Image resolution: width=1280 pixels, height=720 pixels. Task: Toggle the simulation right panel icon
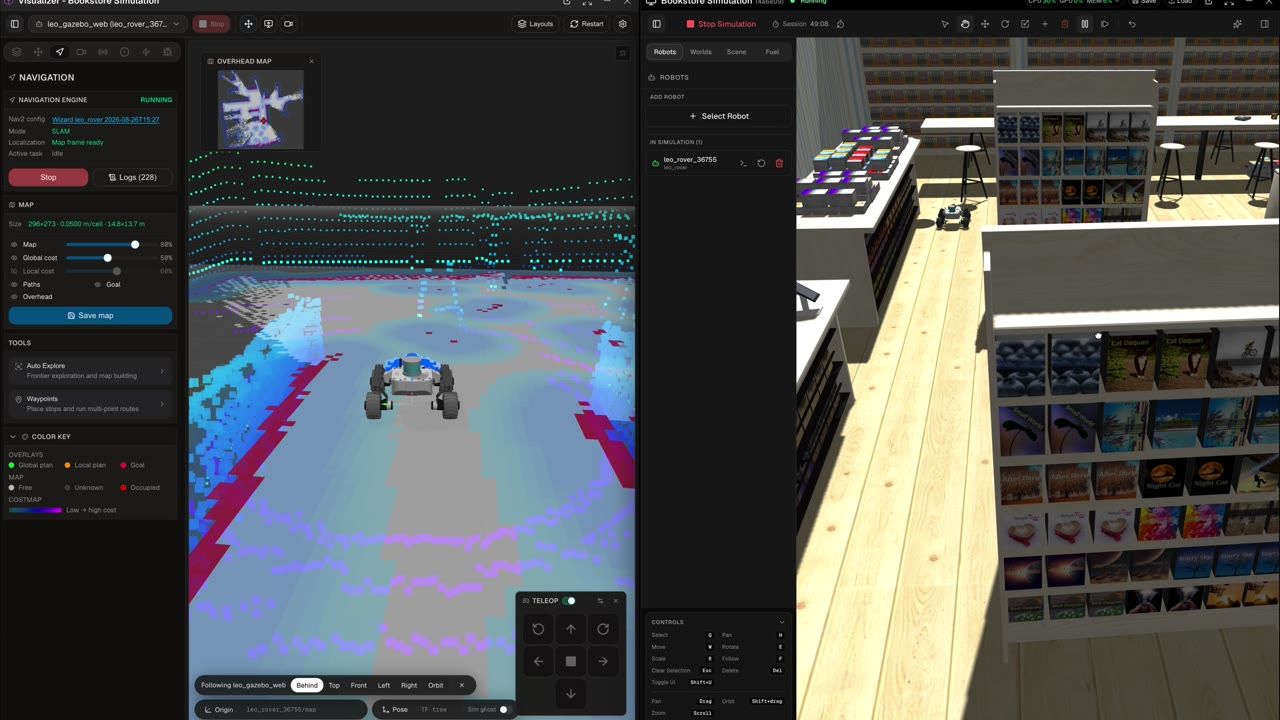1264,24
